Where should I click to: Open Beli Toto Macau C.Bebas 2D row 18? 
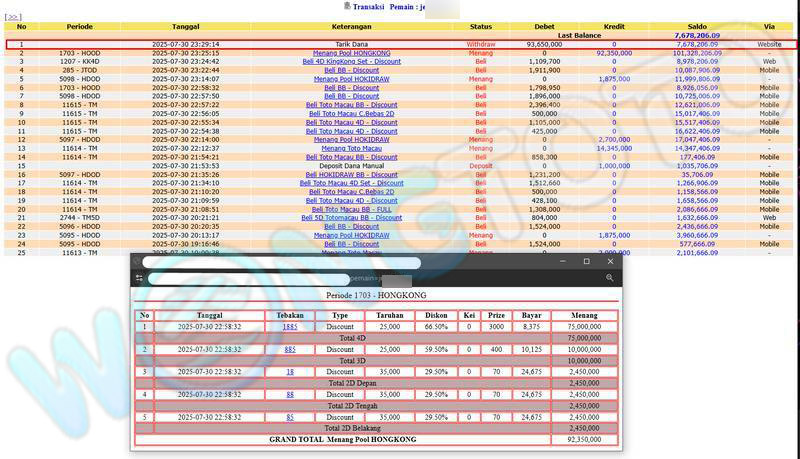pos(352,192)
